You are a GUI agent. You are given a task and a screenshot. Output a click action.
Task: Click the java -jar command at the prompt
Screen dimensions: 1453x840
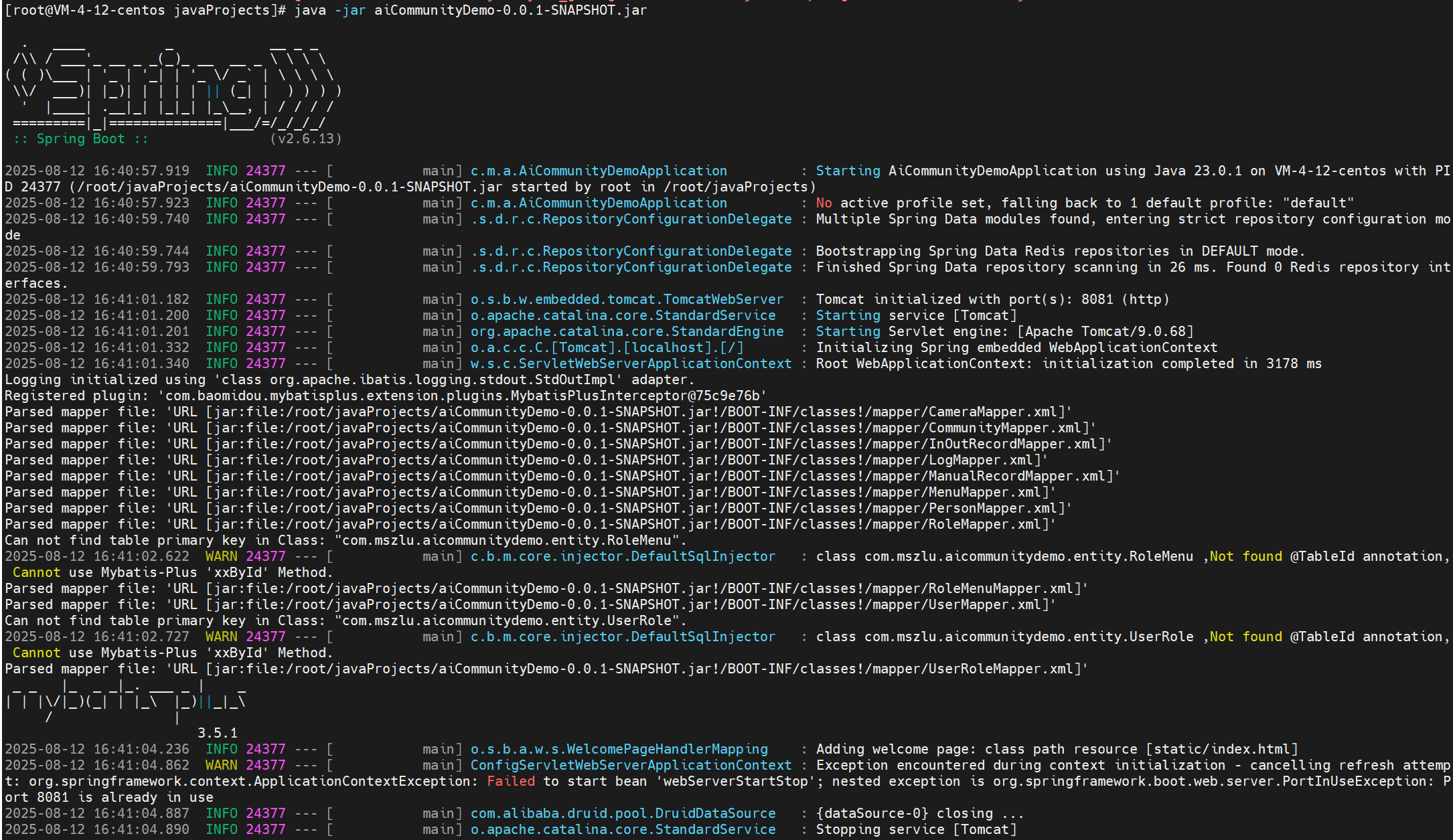pyautogui.click(x=470, y=10)
